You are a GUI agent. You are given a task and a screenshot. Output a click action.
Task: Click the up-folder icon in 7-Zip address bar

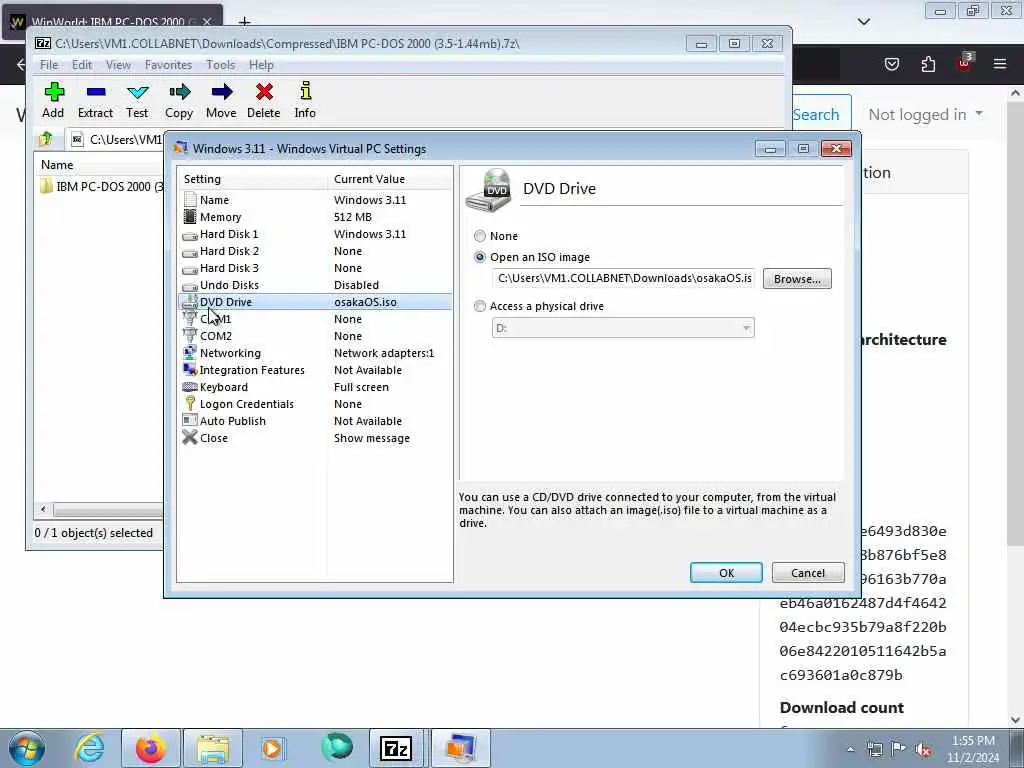point(46,139)
